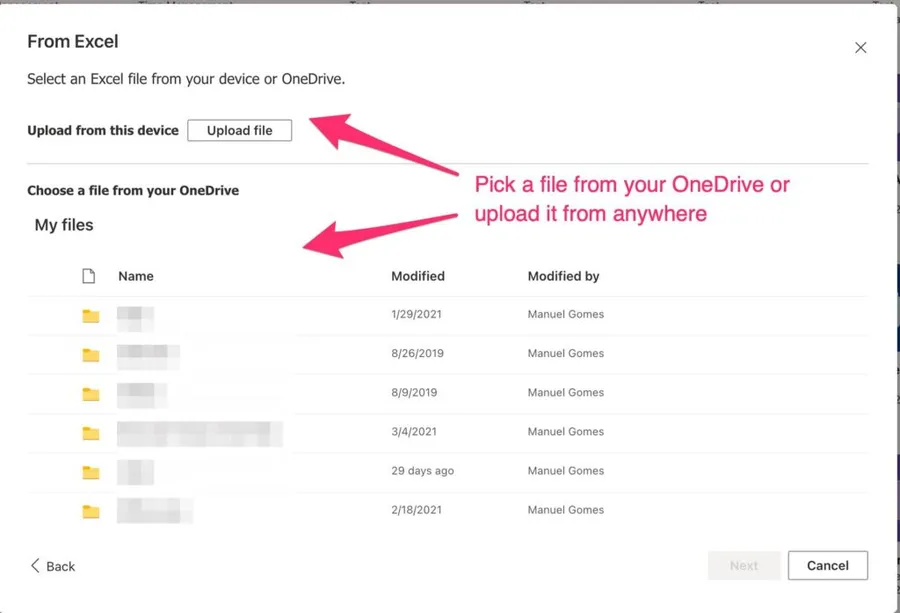Select the folder name in 1/29/2021 row
The image size is (900, 613).
point(135,316)
